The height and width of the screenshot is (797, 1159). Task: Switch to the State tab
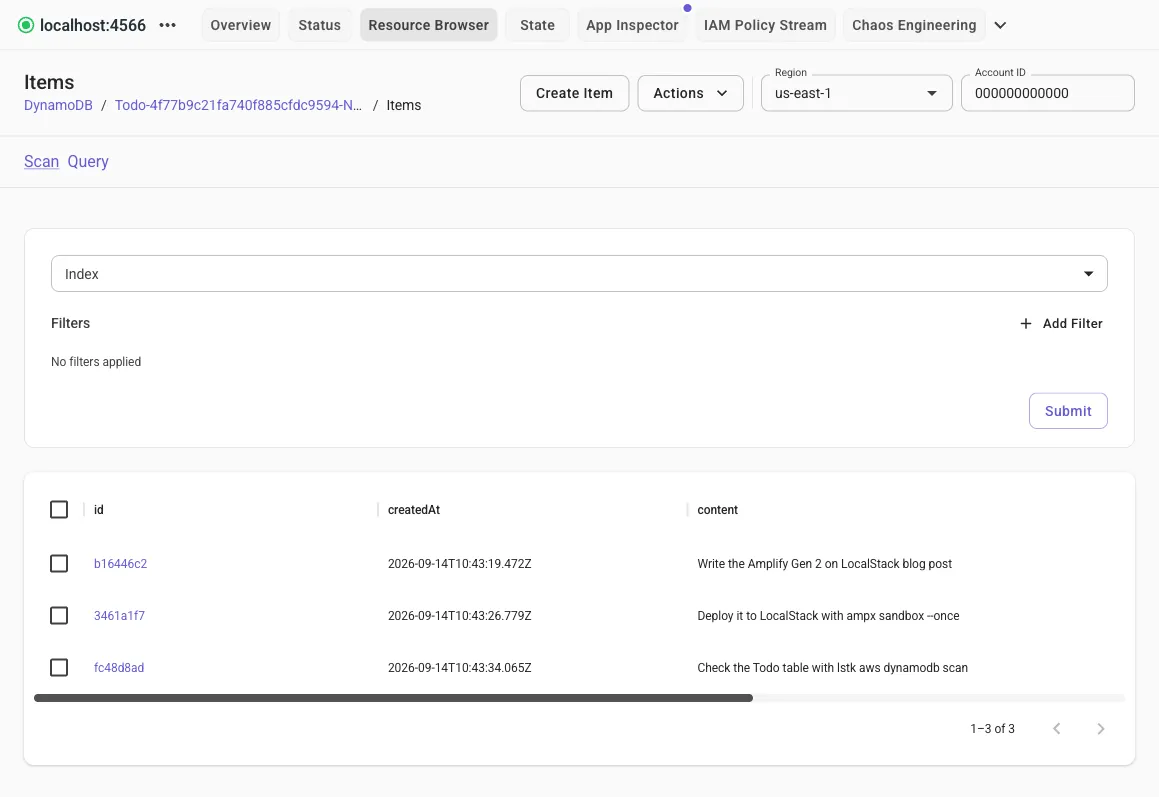point(537,25)
